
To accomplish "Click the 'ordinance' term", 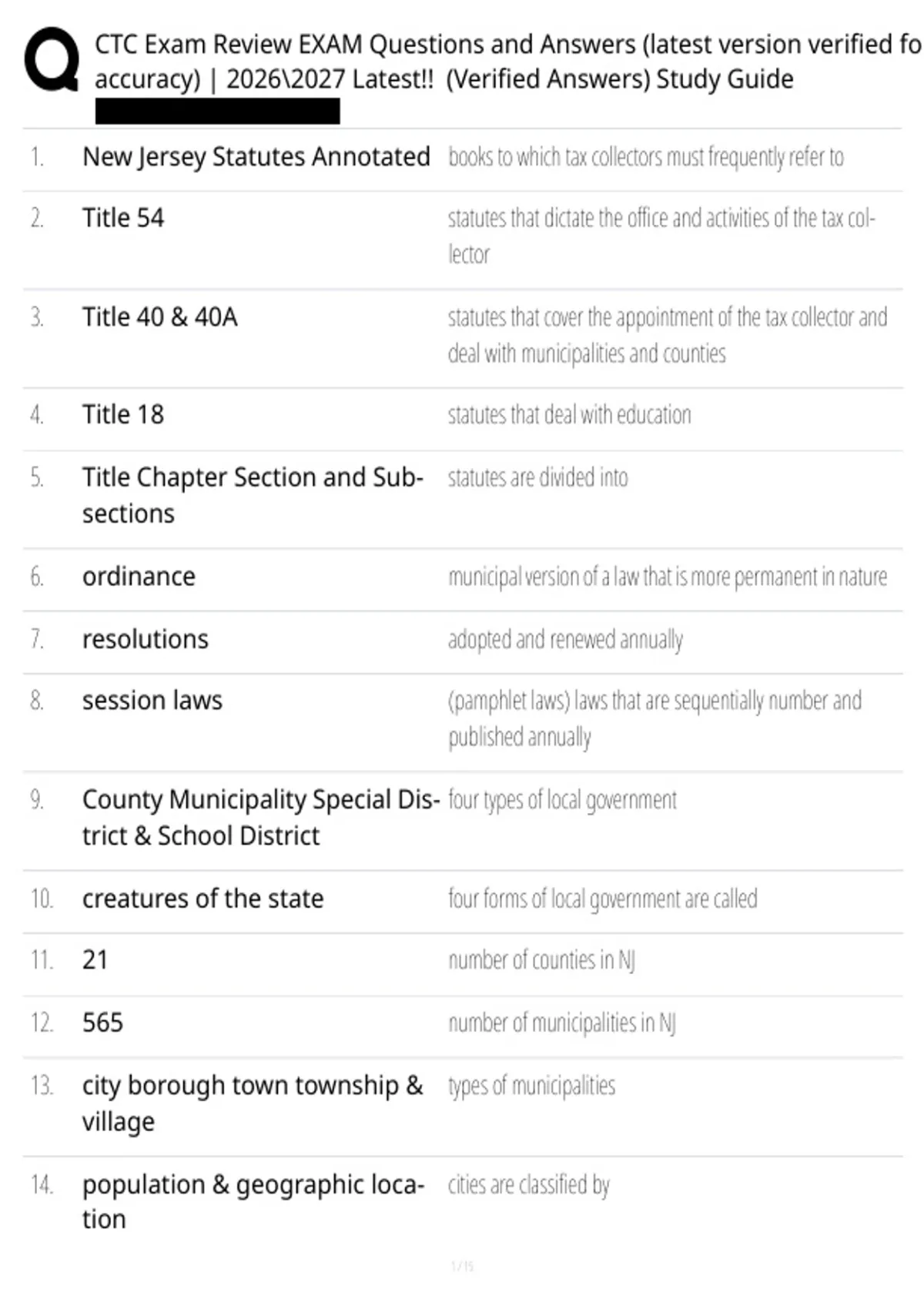I will pyautogui.click(x=139, y=577).
